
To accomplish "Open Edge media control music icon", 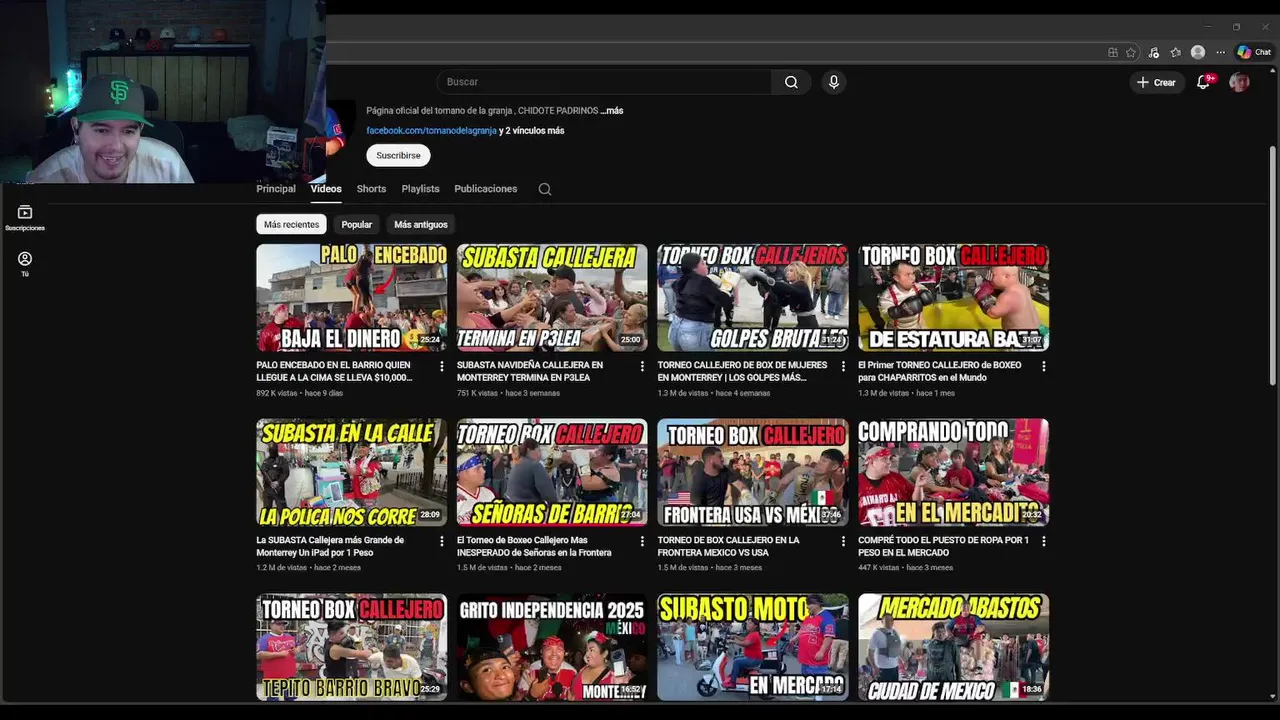I will click(1154, 52).
